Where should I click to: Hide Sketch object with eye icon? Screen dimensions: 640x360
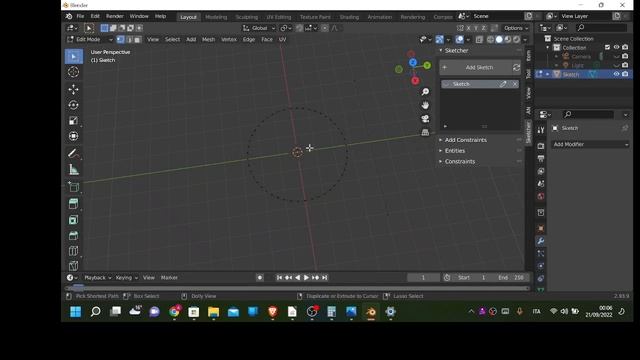pos(616,74)
